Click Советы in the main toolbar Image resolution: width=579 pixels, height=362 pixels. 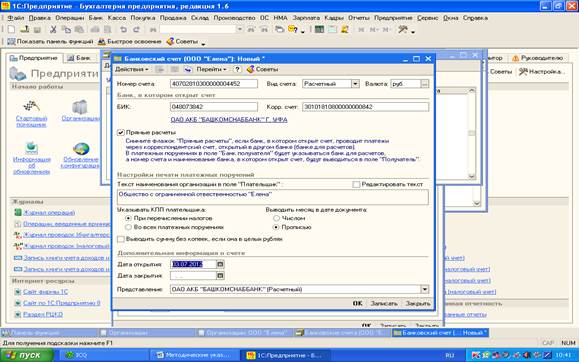point(182,42)
